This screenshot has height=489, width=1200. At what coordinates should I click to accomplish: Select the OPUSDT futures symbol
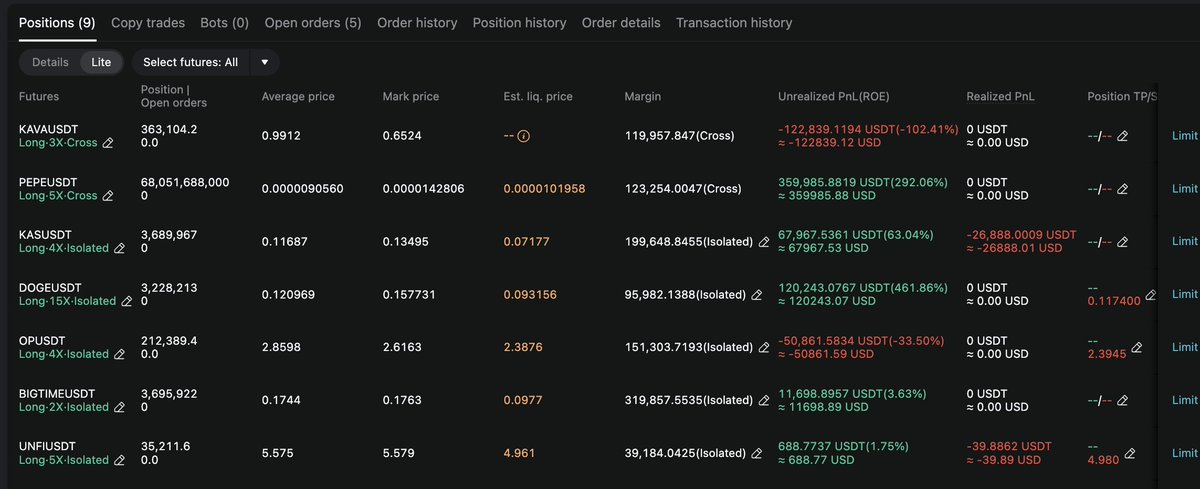point(43,340)
